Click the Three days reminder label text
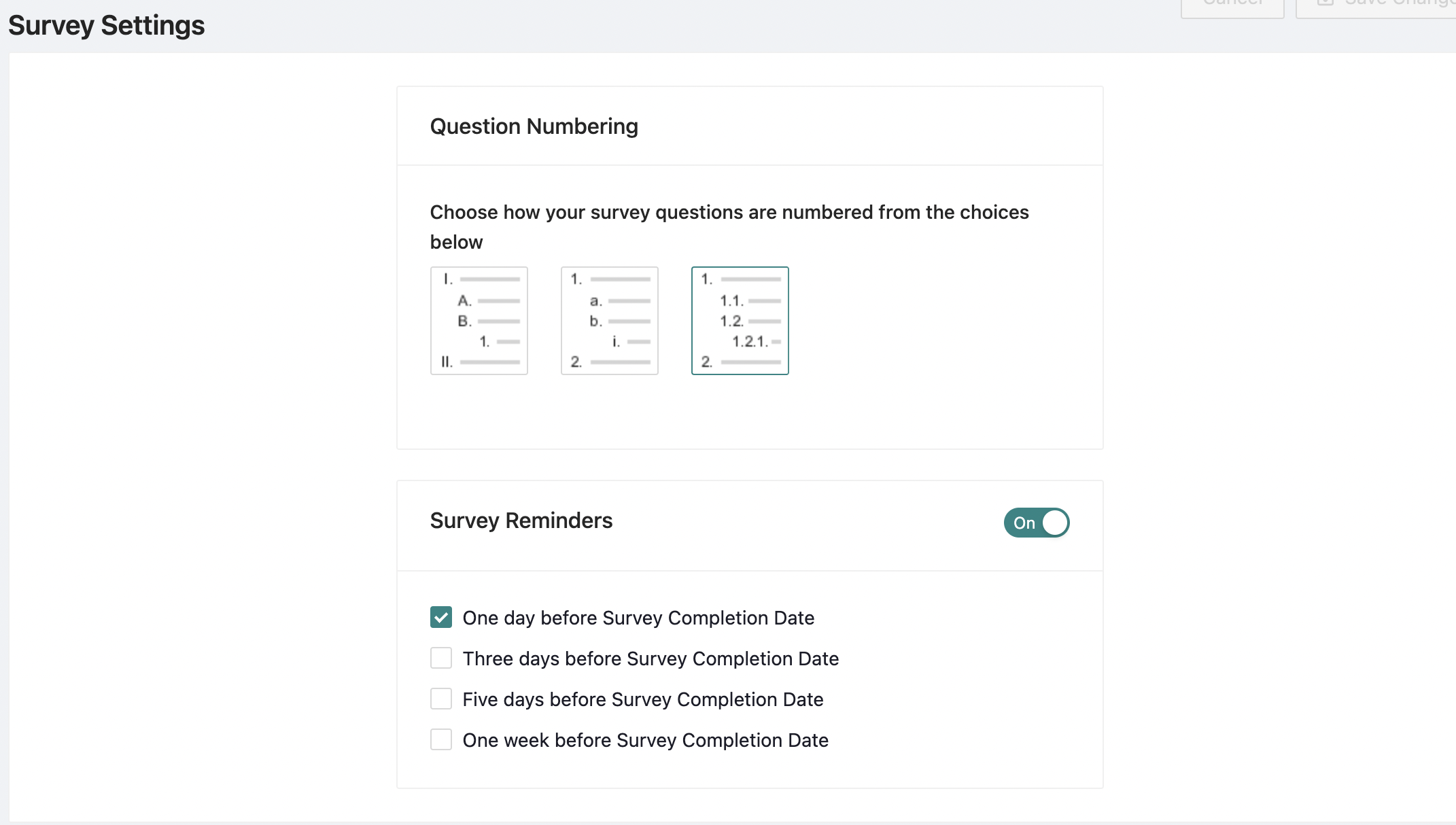This screenshot has width=1456, height=825. pyautogui.click(x=651, y=658)
